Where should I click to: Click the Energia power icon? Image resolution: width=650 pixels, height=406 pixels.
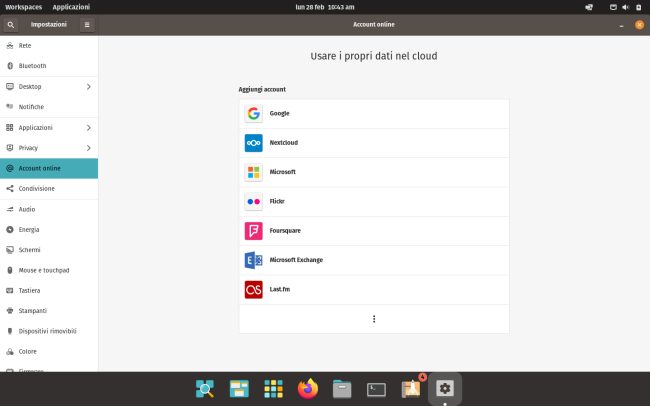coord(10,229)
